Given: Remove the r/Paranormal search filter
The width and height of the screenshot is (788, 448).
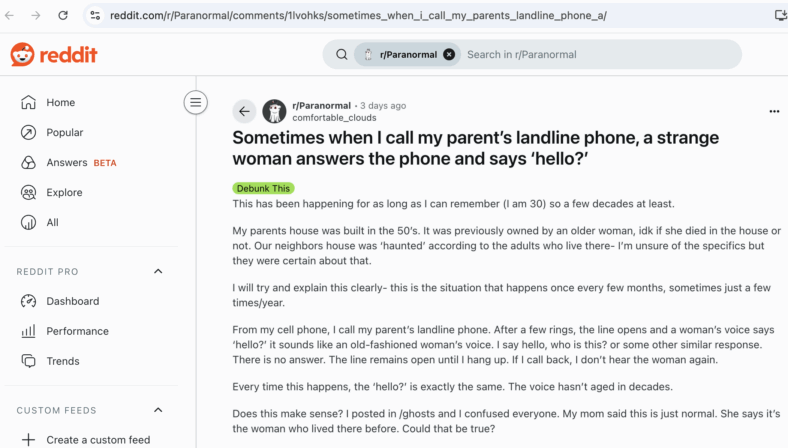Looking at the screenshot, I should tap(449, 54).
